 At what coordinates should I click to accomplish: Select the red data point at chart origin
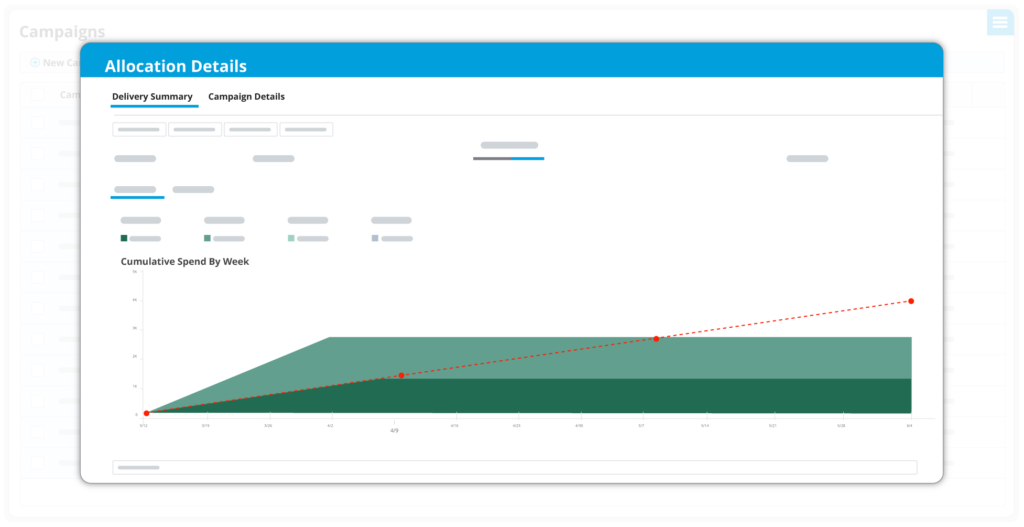click(x=146, y=413)
